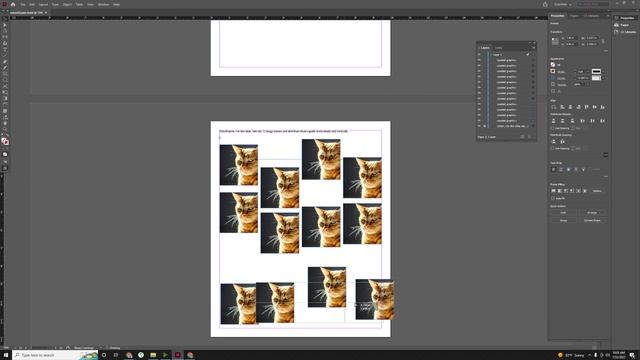Select the Gap tool
Image resolution: width=640 pixels, height=360 pixels.
click(x=5, y=37)
